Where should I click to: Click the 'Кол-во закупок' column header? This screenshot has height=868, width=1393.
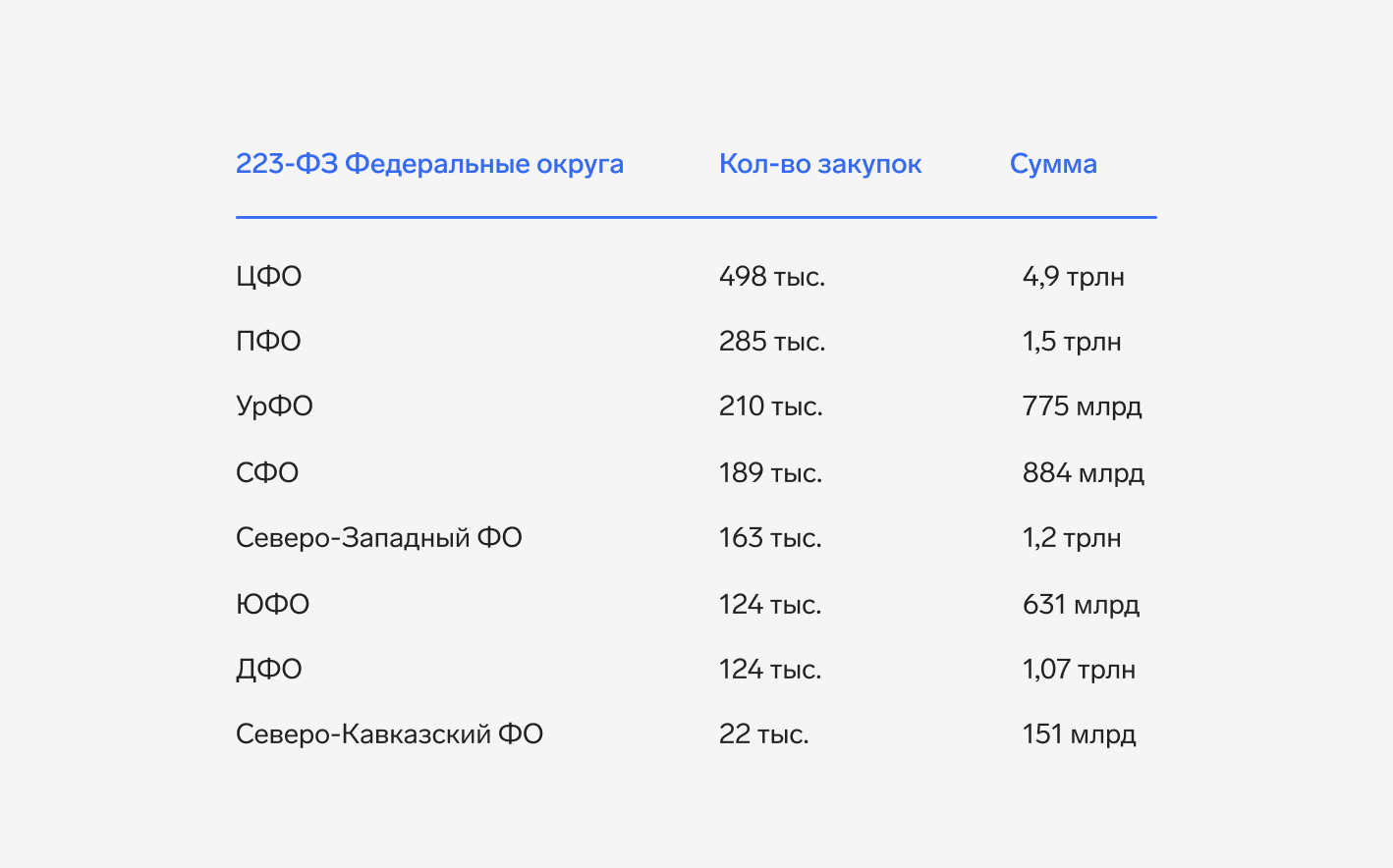tap(820, 164)
